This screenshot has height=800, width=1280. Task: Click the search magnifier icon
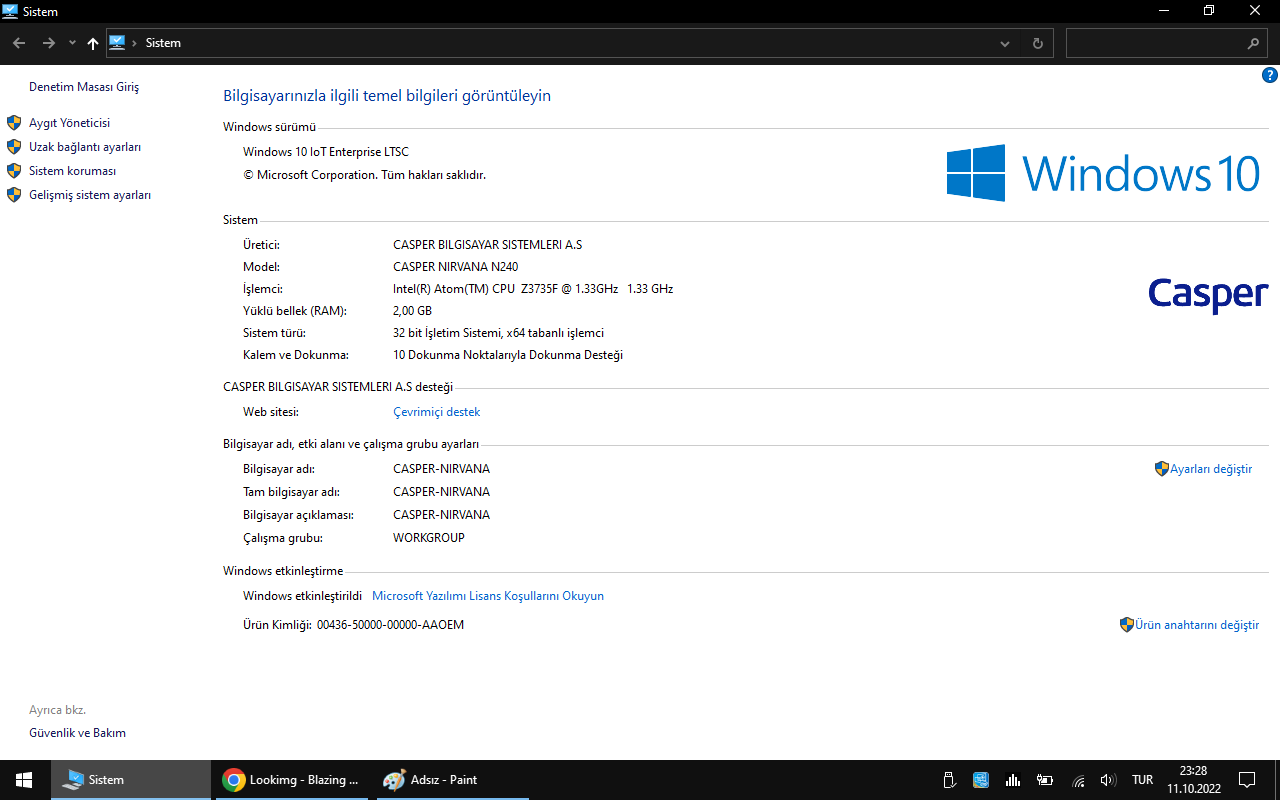[x=1253, y=44]
